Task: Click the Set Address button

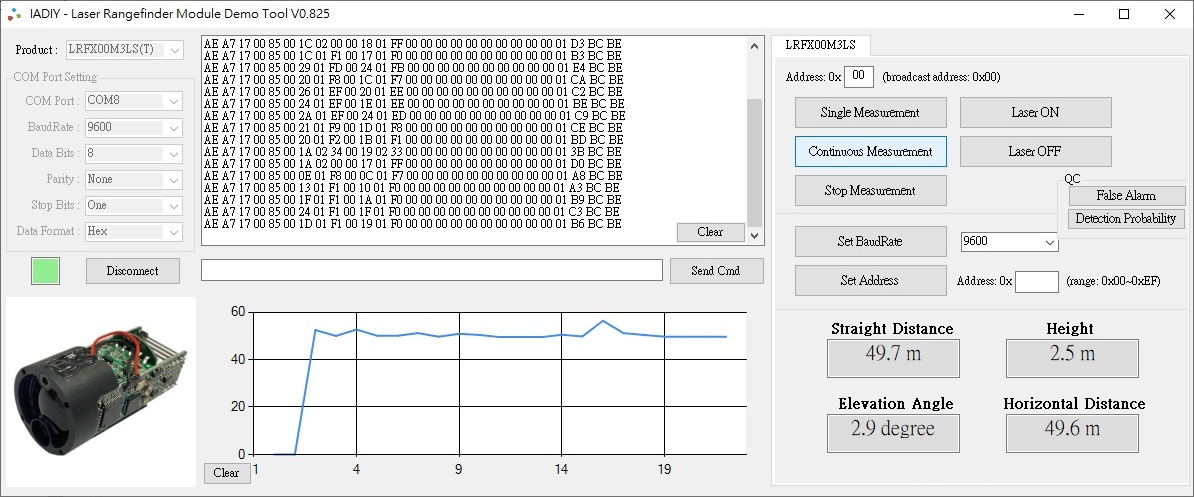Action: [x=870, y=281]
